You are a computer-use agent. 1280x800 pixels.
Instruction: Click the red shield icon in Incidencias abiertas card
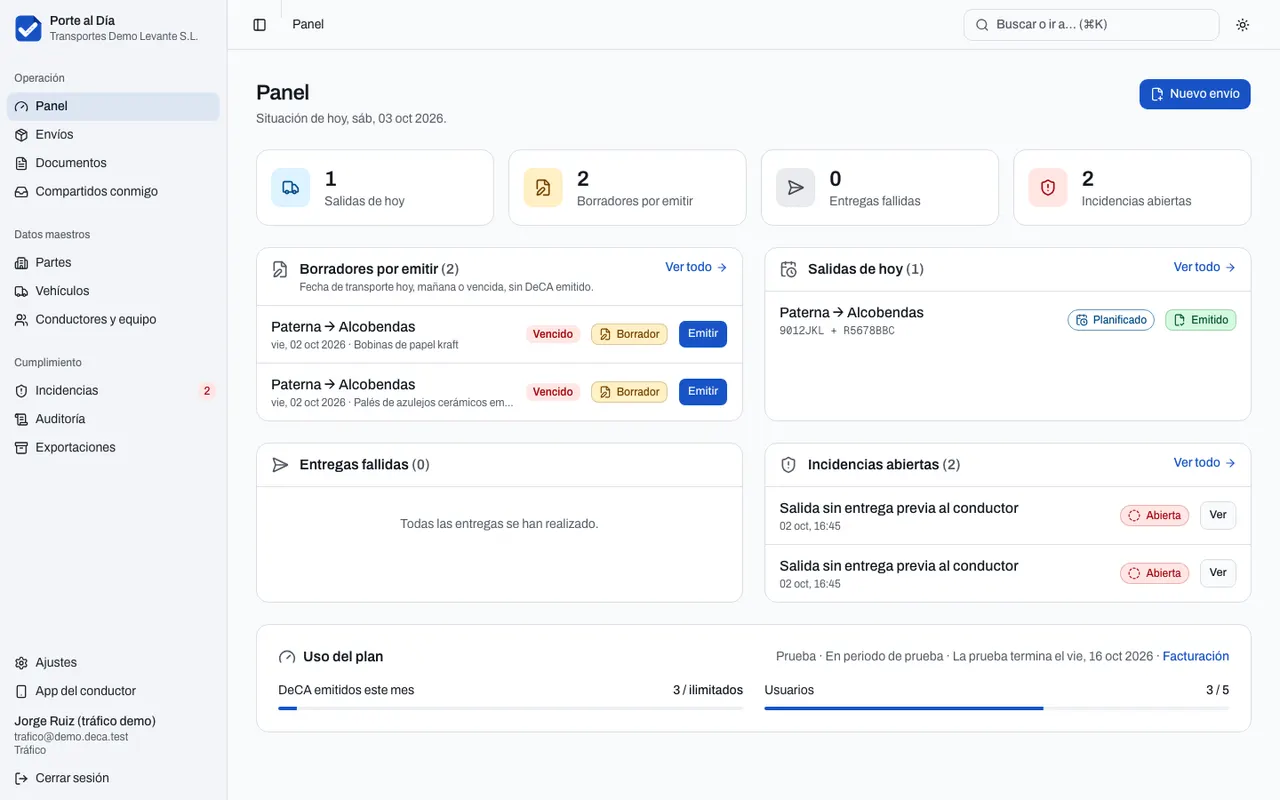click(1048, 188)
